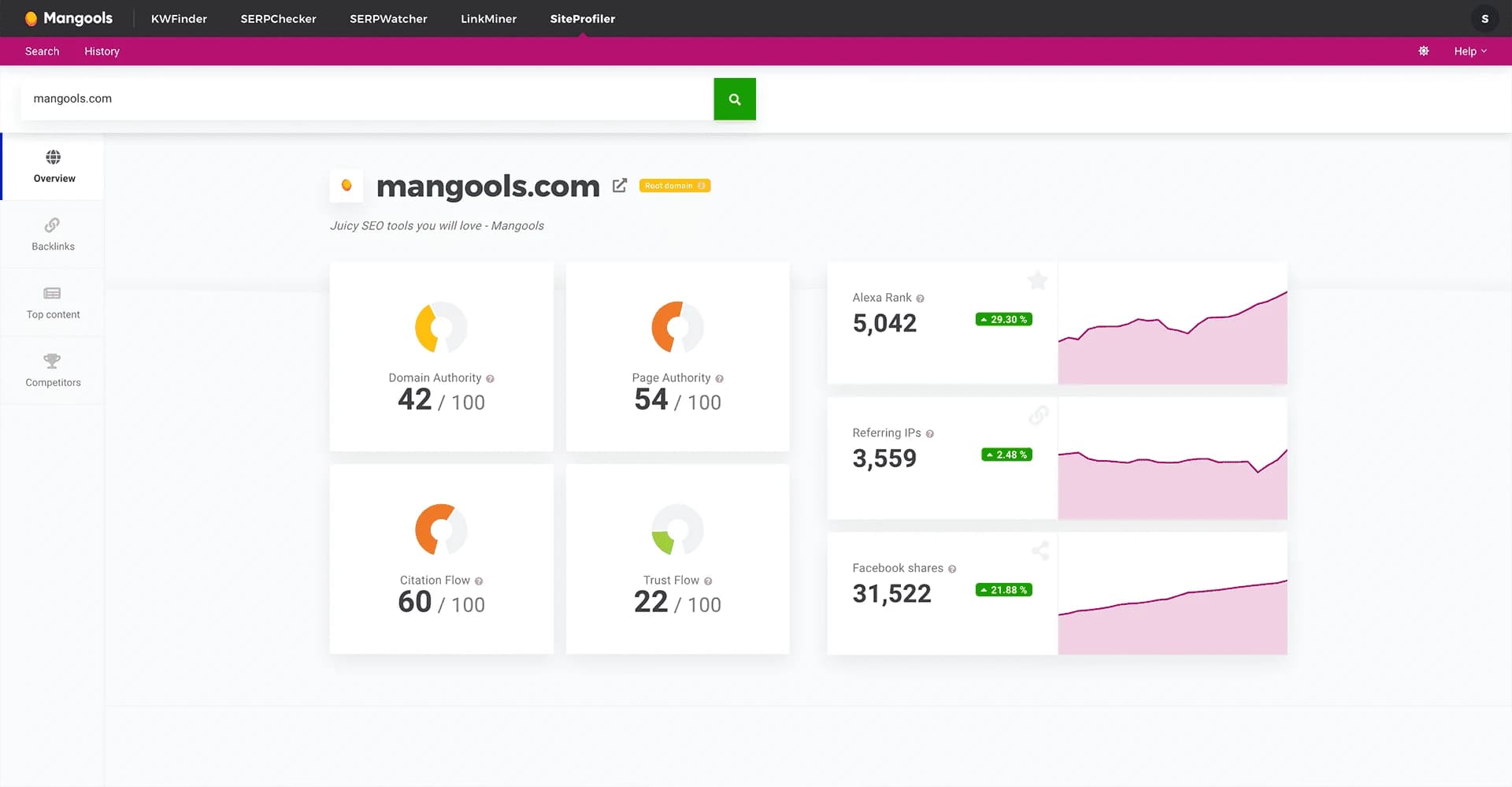
Task: Switch to the History tab
Action: pos(101,50)
